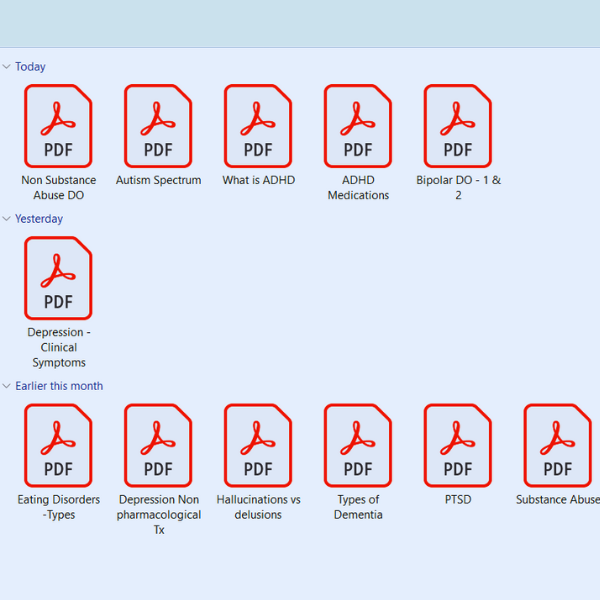Collapse the Yesterday group chevron
The width and height of the screenshot is (600, 600).
pos(6,219)
